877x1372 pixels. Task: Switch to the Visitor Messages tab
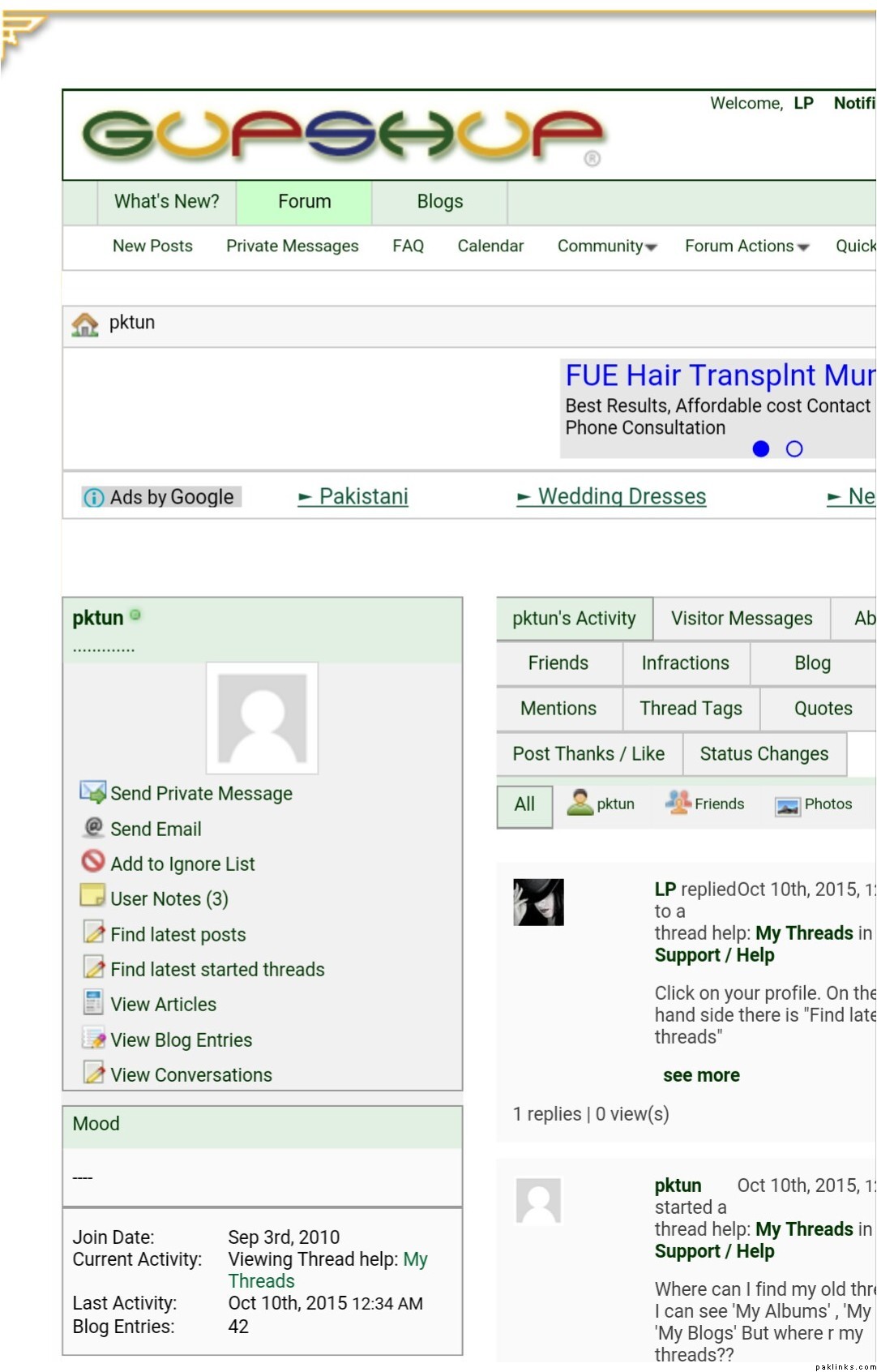pyautogui.click(x=741, y=619)
